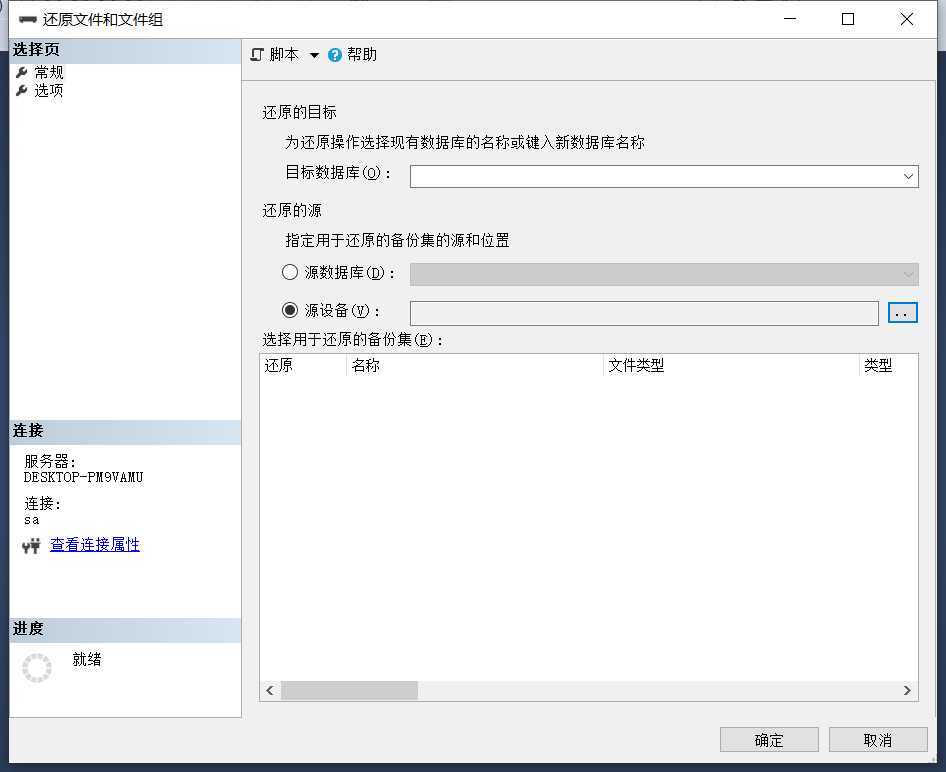The width and height of the screenshot is (946, 772).
Task: Click the 还原 column header
Action: click(303, 365)
